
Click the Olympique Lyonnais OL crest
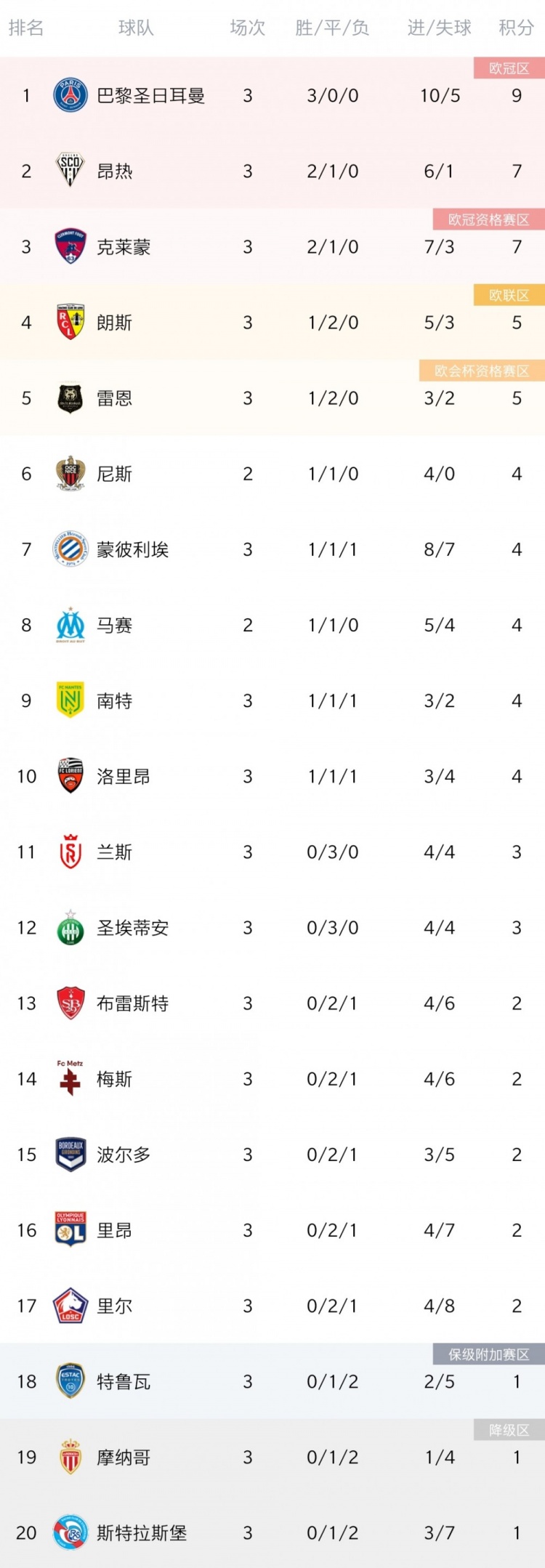(x=70, y=1230)
